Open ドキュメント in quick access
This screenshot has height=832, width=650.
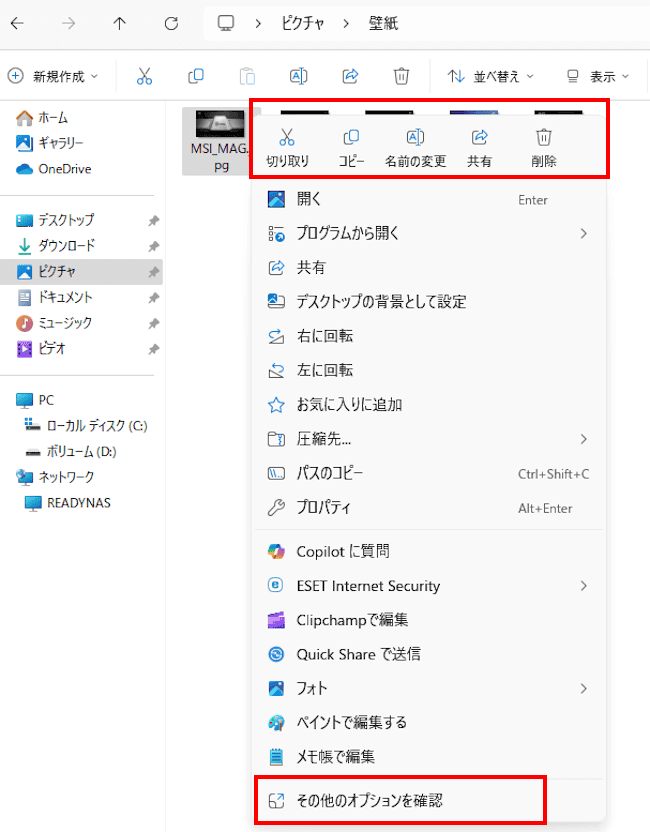pyautogui.click(x=54, y=297)
